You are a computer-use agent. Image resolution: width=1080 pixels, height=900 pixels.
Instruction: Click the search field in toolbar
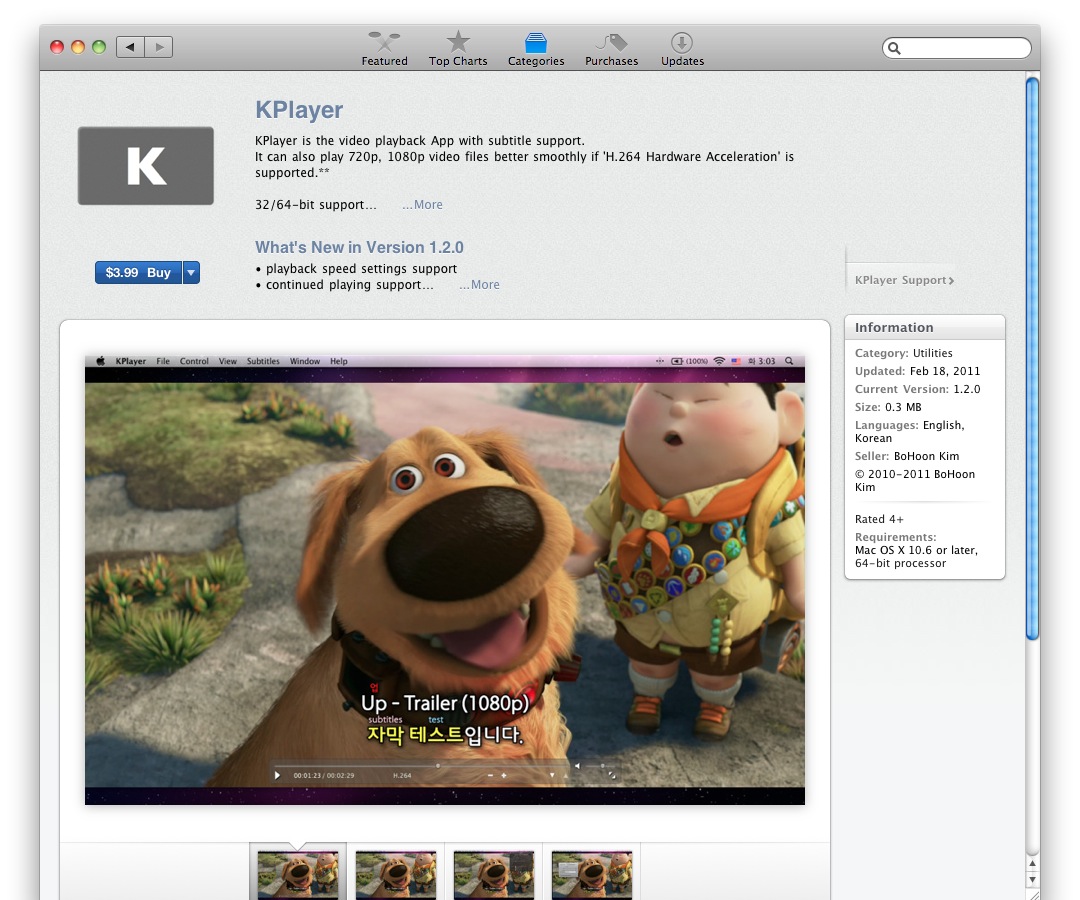962,48
